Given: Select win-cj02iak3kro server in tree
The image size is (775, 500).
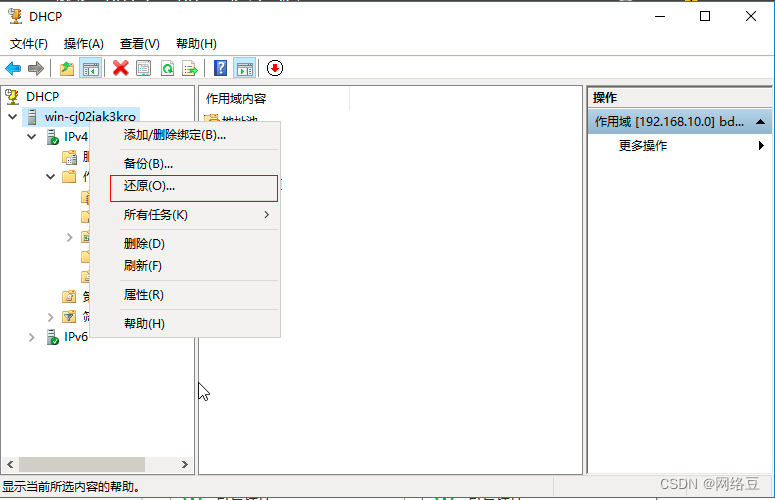Looking at the screenshot, I should [x=90, y=117].
